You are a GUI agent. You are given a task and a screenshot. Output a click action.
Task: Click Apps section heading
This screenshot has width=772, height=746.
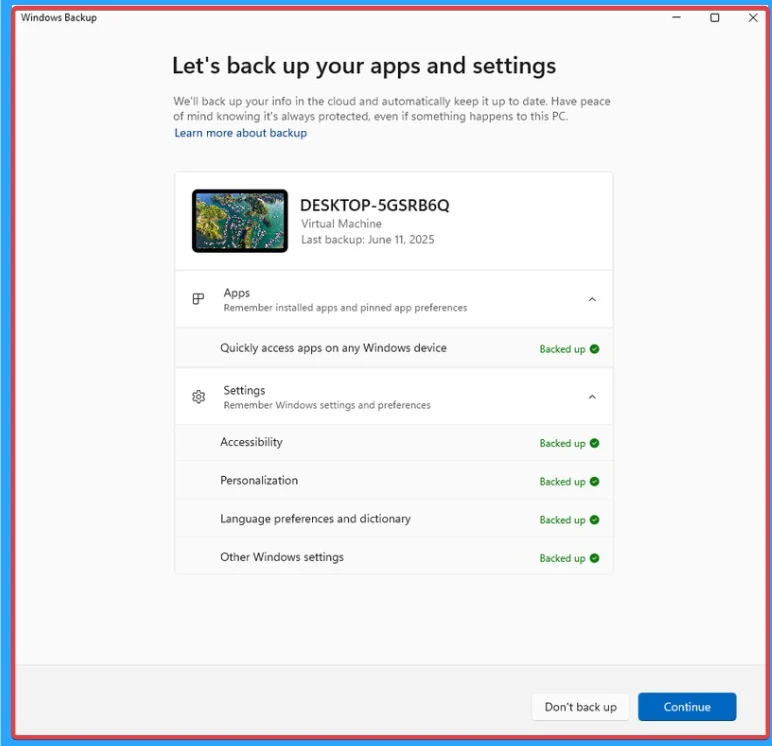236,292
